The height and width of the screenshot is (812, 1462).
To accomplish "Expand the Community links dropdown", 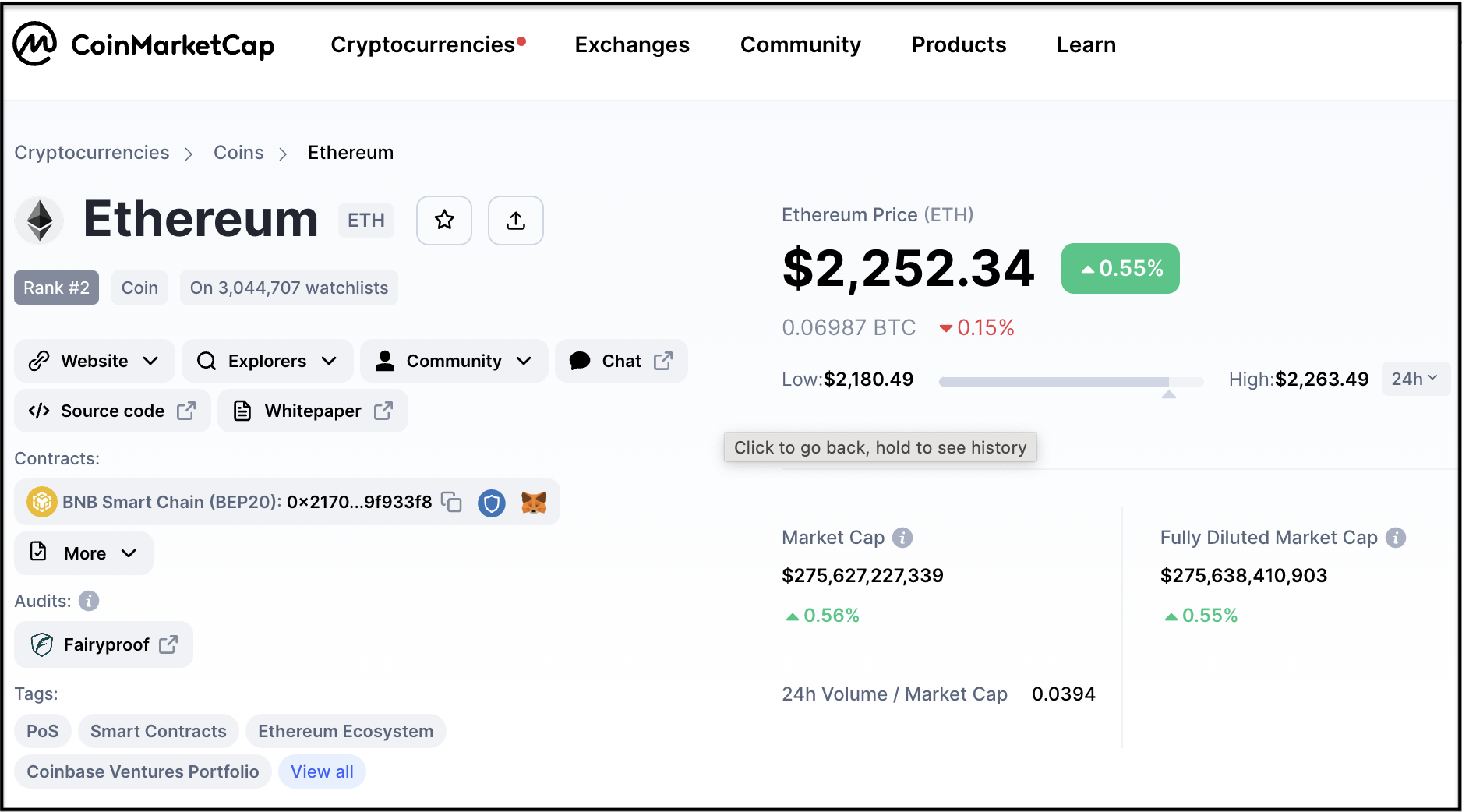I will point(454,361).
